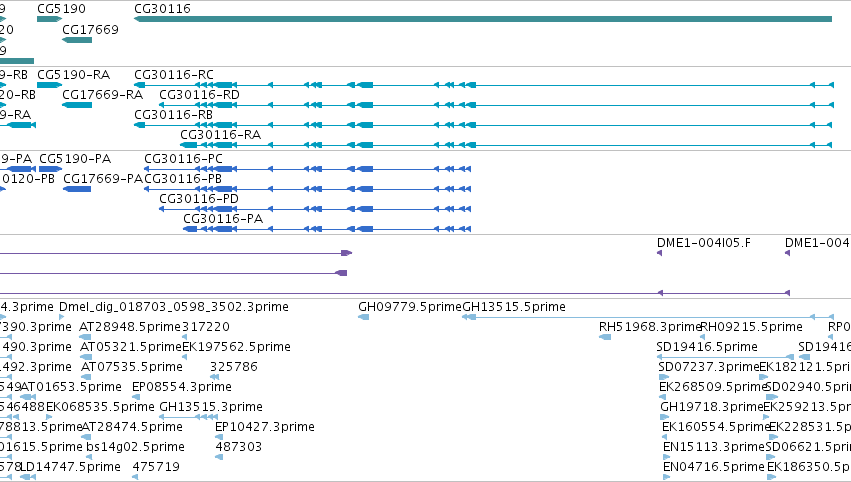851x482 pixels.
Task: Select the CG30116-RD transcript label
Action: coord(199,94)
